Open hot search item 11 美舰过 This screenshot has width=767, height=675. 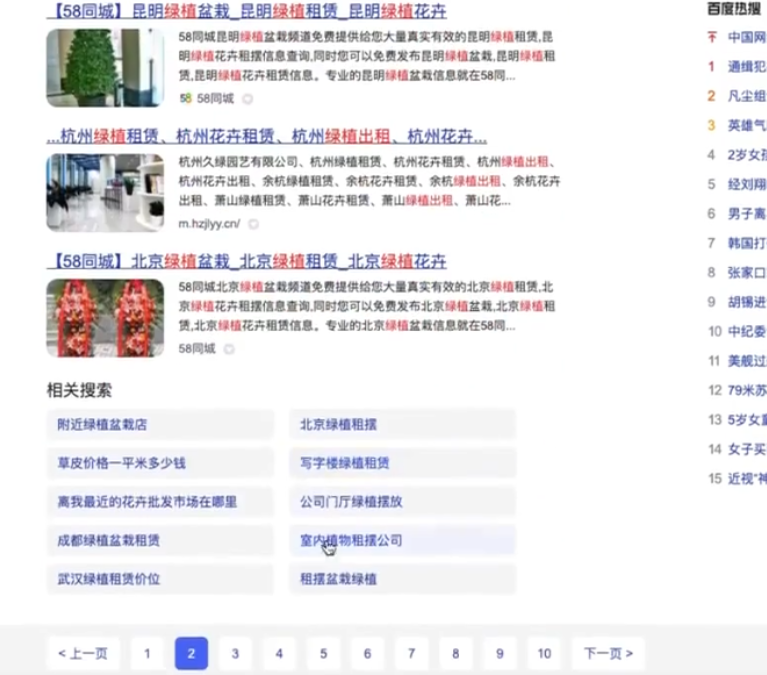point(747,361)
